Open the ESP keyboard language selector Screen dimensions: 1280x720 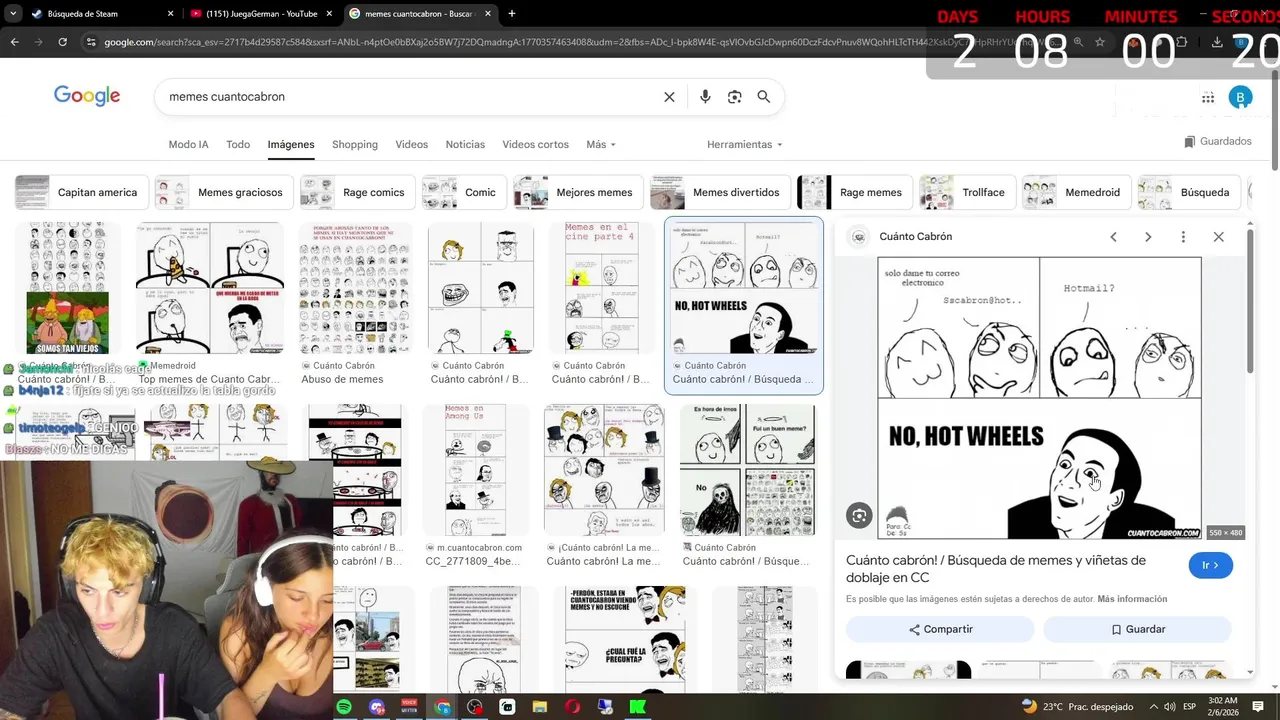click(1190, 707)
